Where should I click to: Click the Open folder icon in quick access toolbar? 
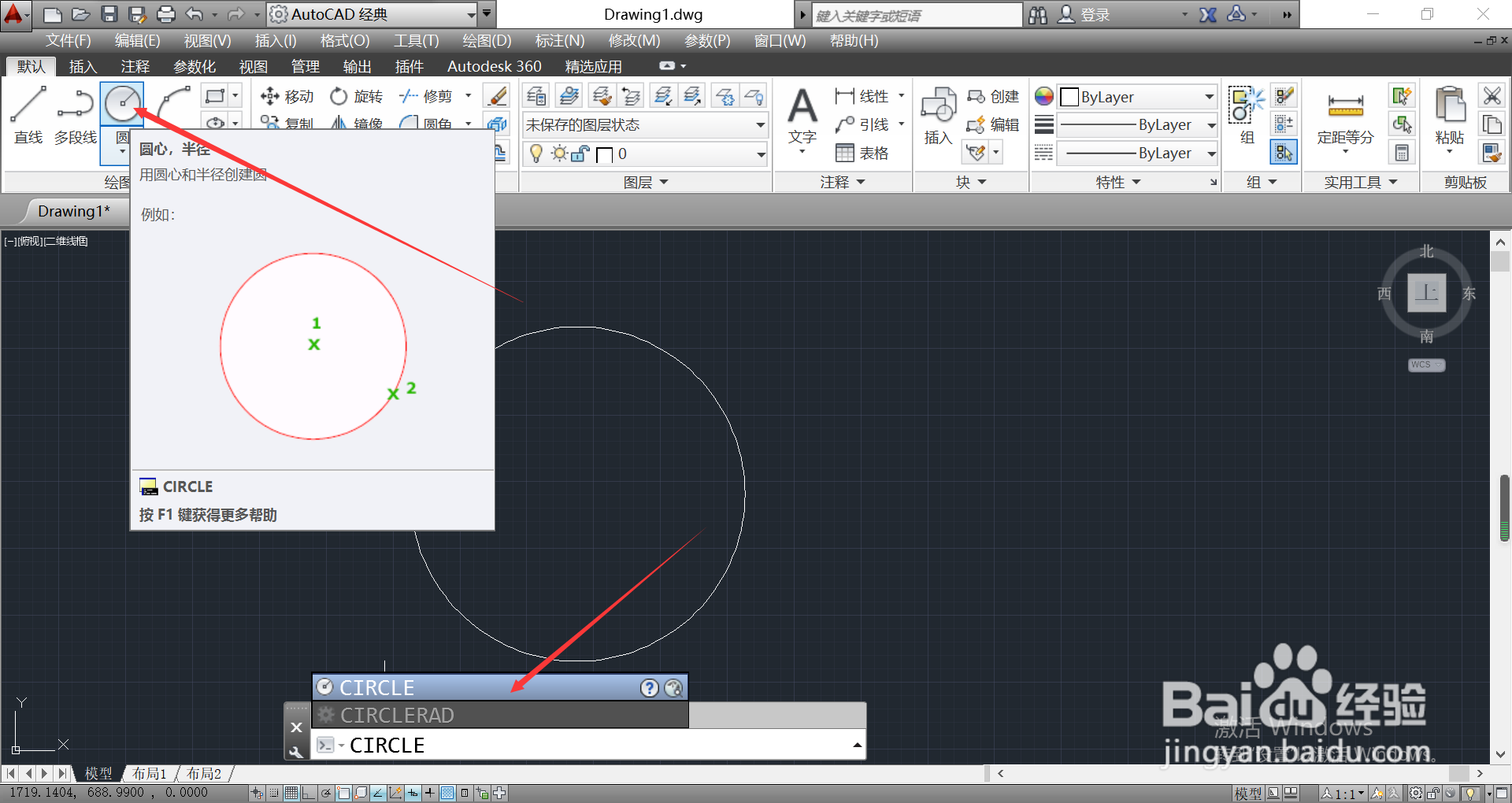point(81,14)
